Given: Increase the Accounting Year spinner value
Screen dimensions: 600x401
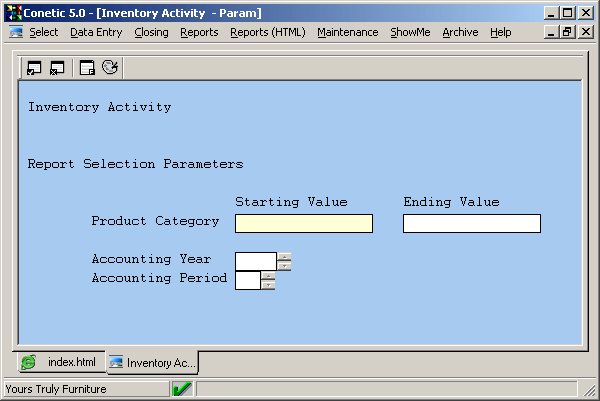Looking at the screenshot, I should [284, 256].
